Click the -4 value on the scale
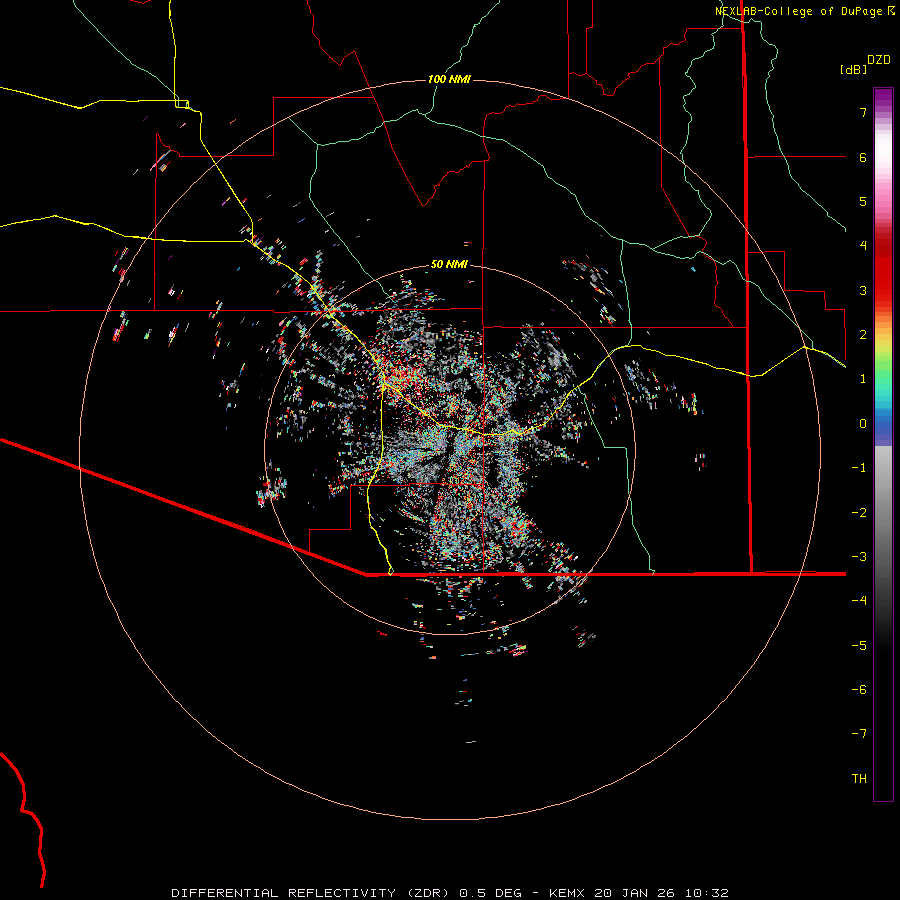 click(859, 600)
